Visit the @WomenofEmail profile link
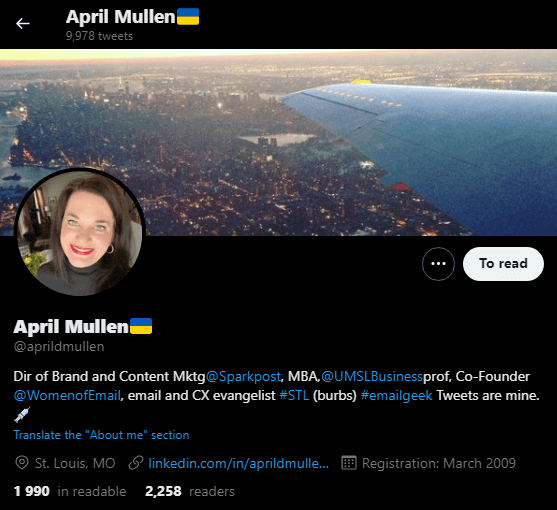The image size is (557, 510). (x=67, y=395)
